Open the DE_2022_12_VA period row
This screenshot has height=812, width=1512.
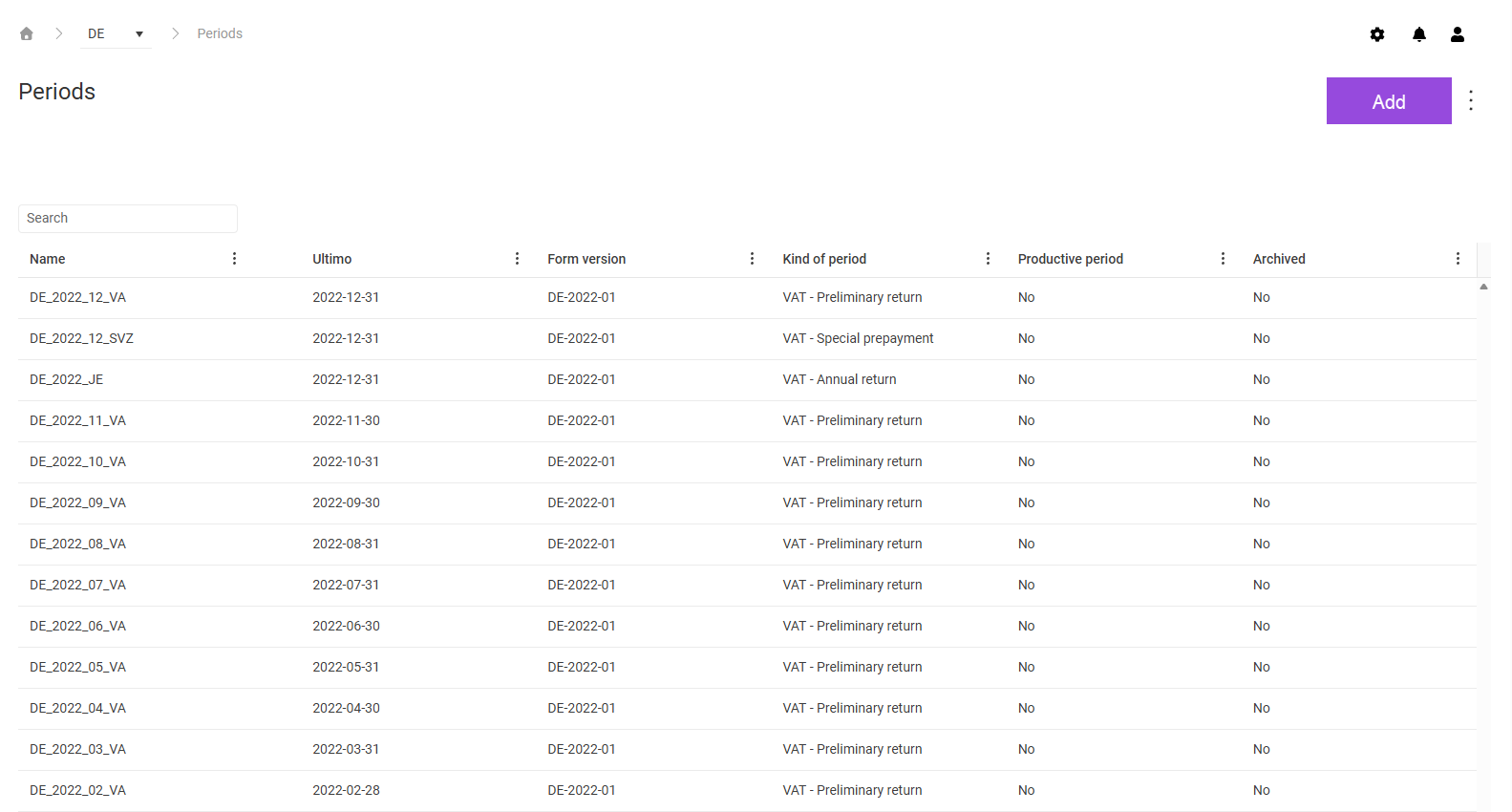pos(747,298)
